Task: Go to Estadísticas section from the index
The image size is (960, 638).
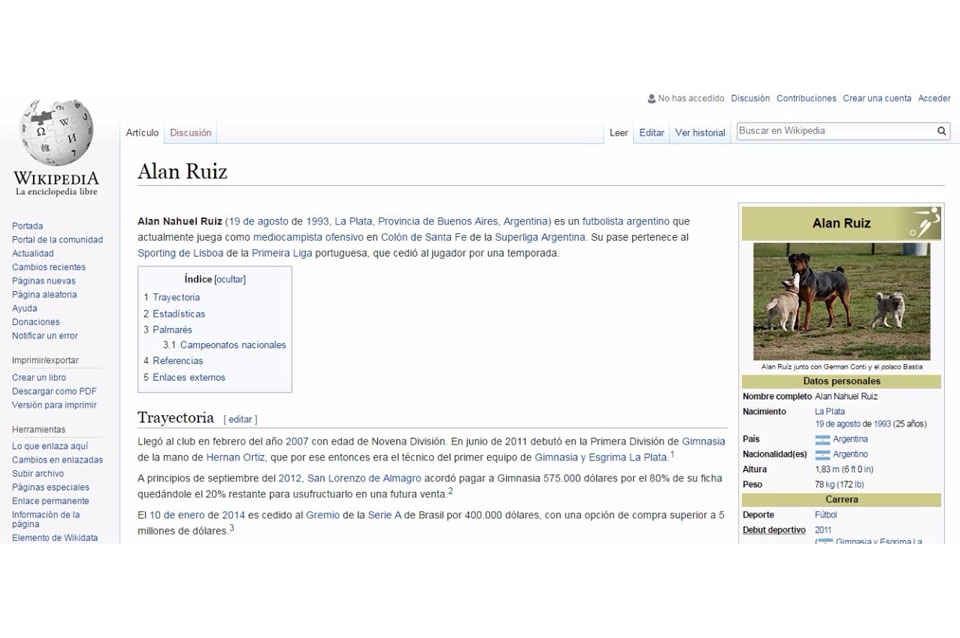Action: tap(178, 314)
